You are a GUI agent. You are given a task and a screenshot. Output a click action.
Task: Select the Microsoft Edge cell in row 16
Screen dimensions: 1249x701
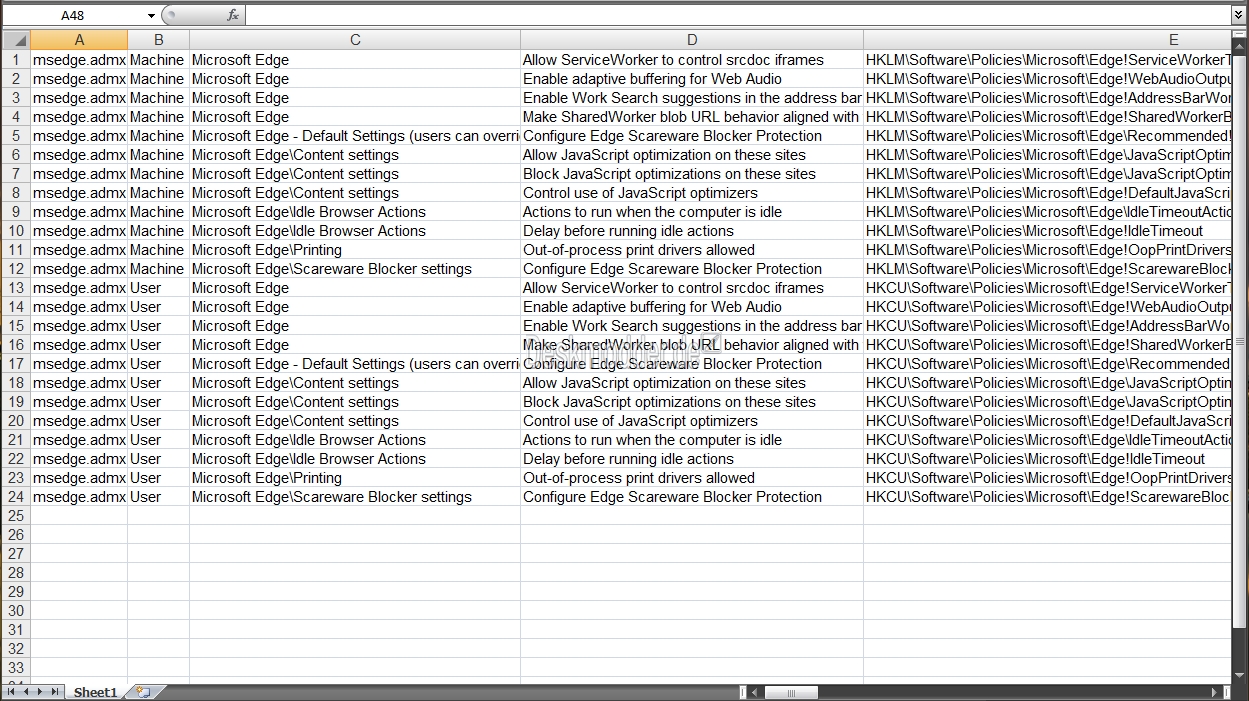355,345
